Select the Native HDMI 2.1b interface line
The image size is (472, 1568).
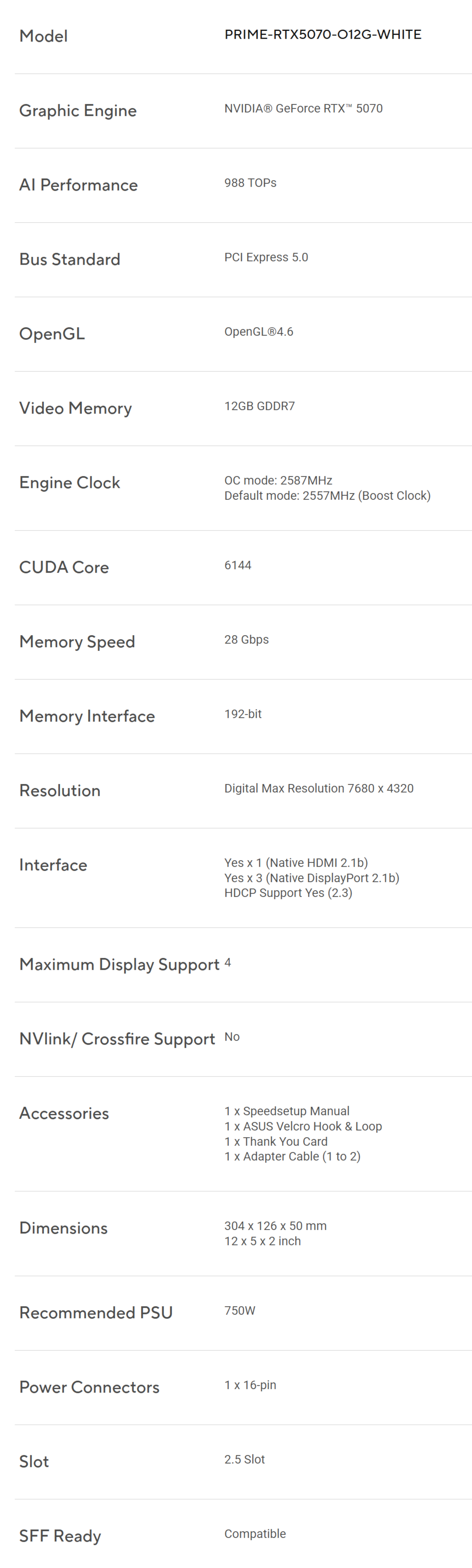296,863
